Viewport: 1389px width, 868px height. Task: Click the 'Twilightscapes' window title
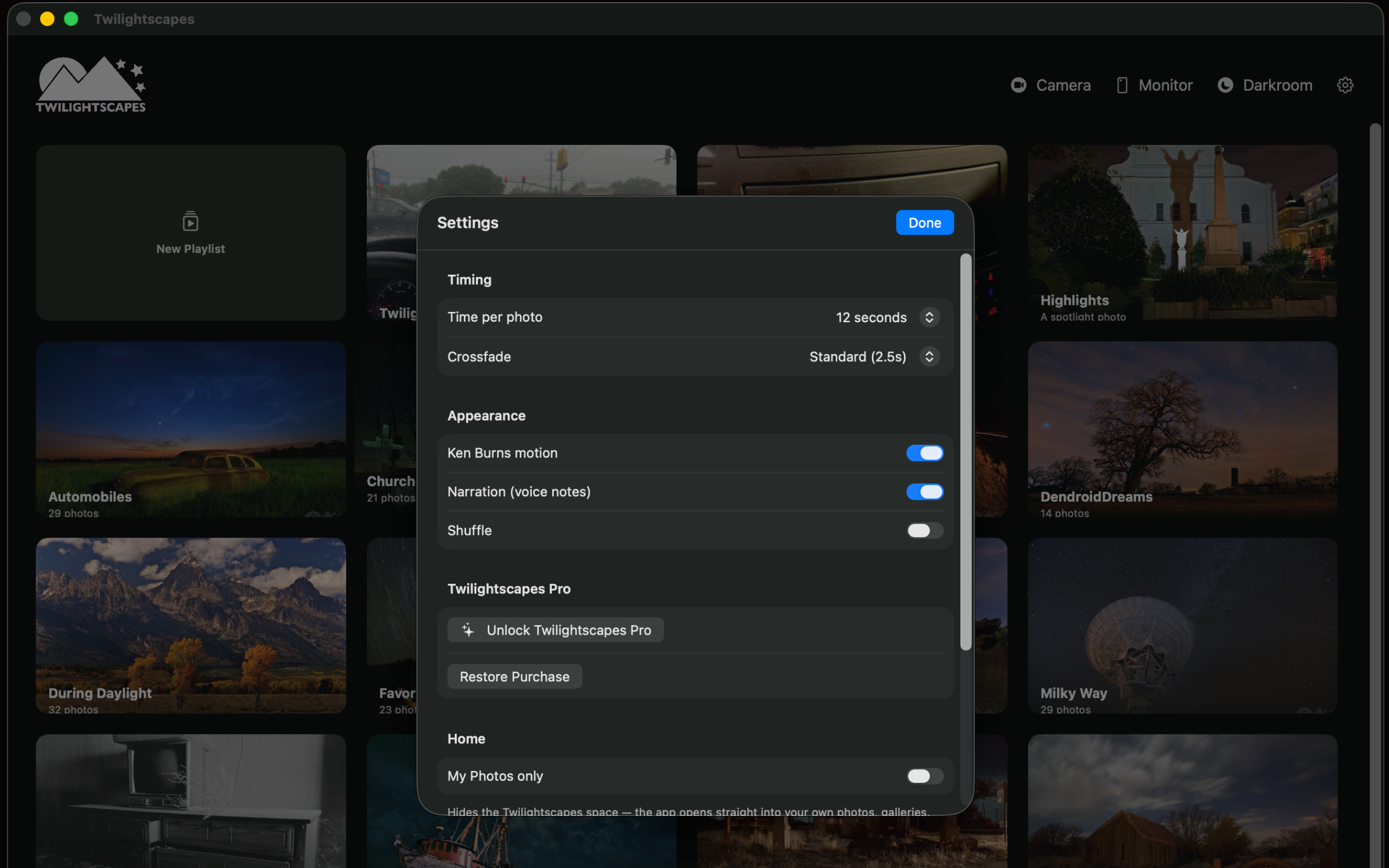click(144, 19)
